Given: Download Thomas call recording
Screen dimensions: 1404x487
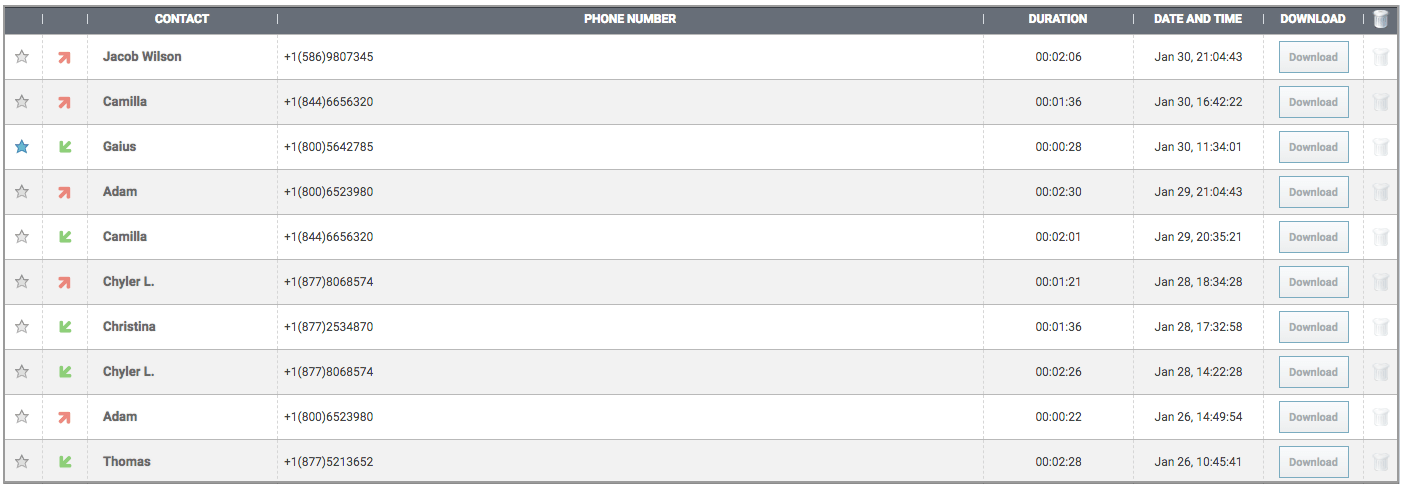Looking at the screenshot, I should point(1313,462).
